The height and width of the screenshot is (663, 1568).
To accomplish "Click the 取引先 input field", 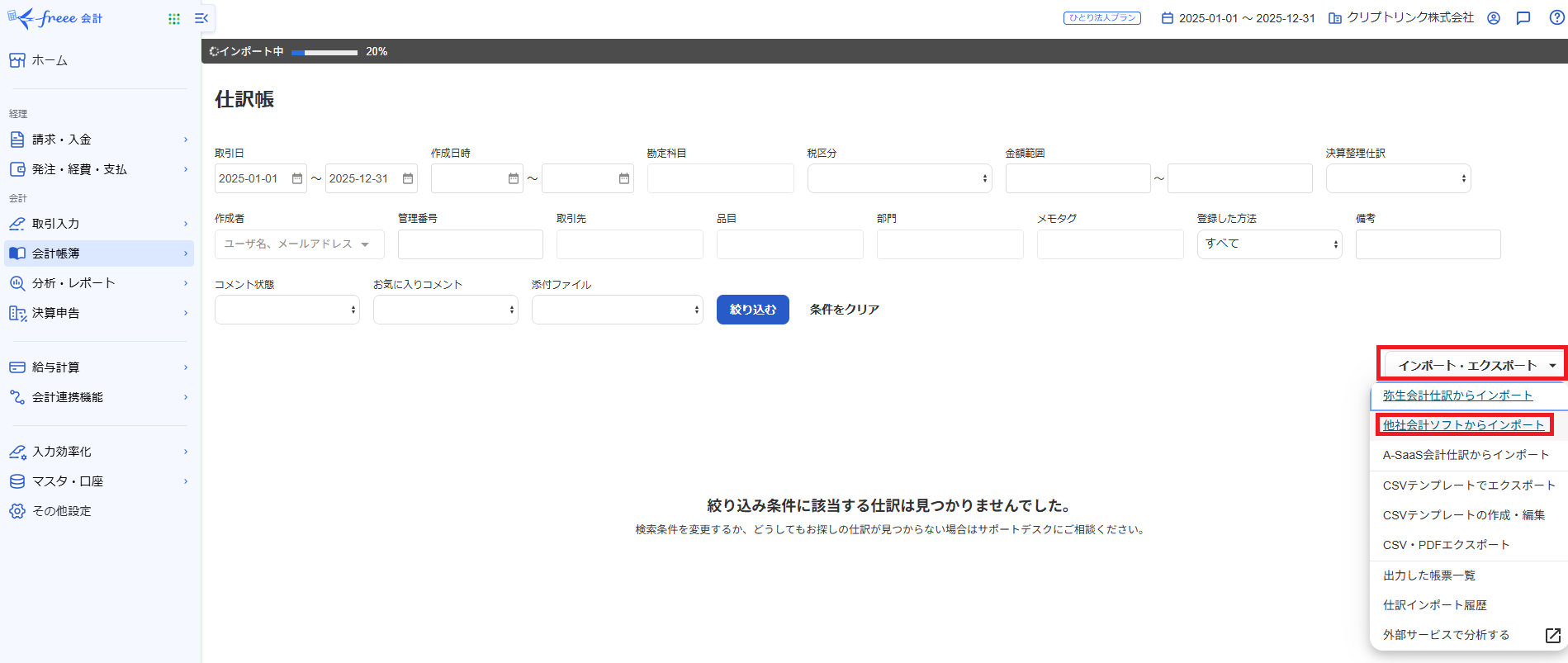I will 630,244.
